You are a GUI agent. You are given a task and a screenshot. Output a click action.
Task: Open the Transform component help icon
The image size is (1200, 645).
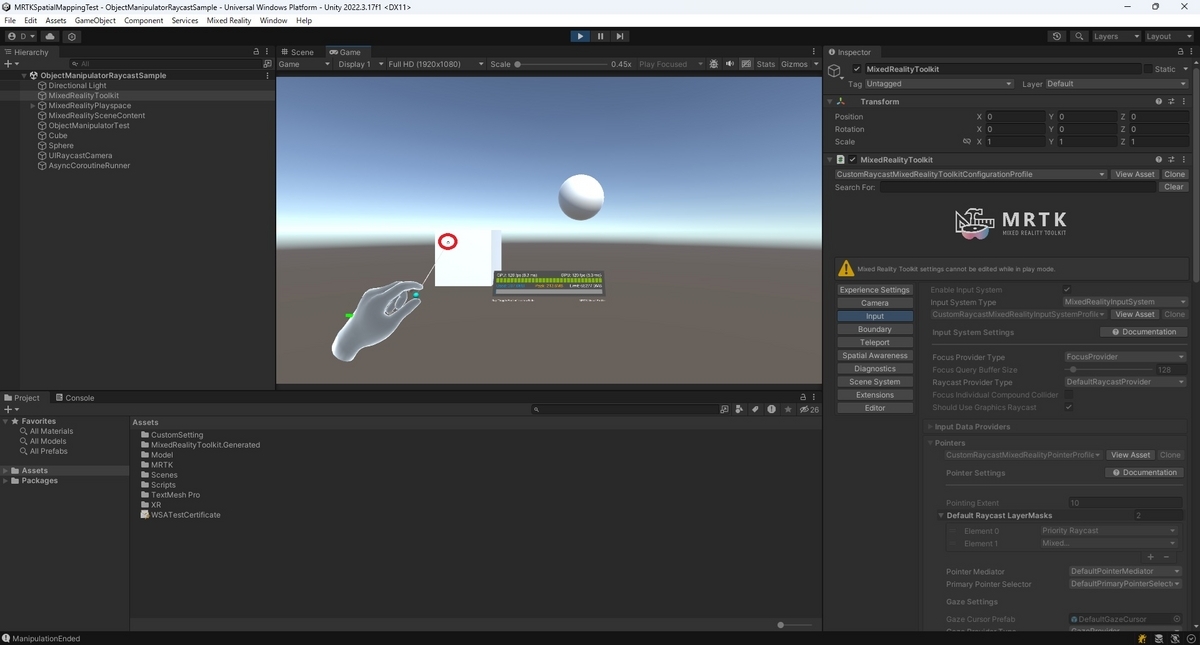click(1159, 102)
